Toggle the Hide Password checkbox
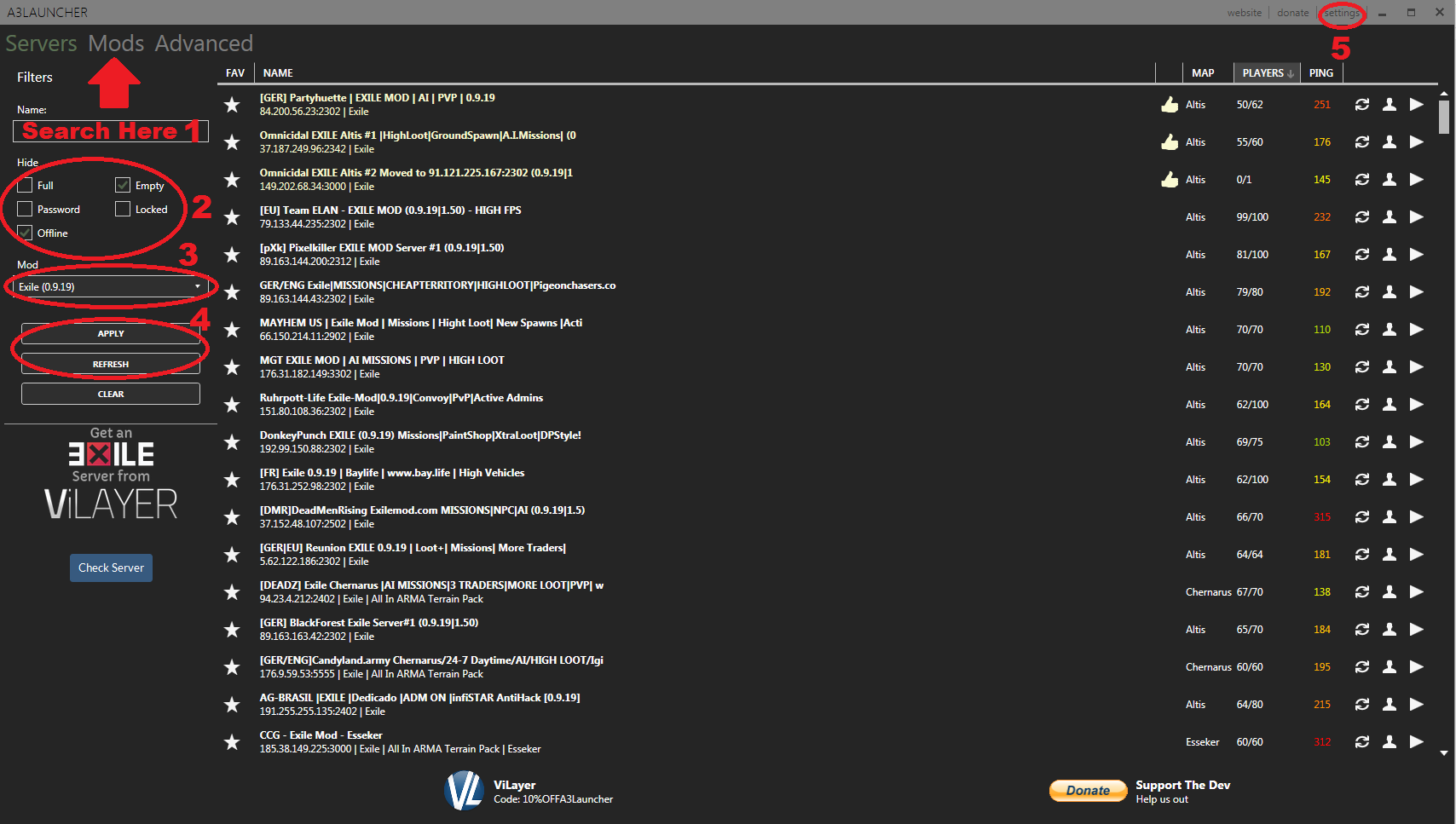This screenshot has width=1456, height=824. (x=25, y=209)
